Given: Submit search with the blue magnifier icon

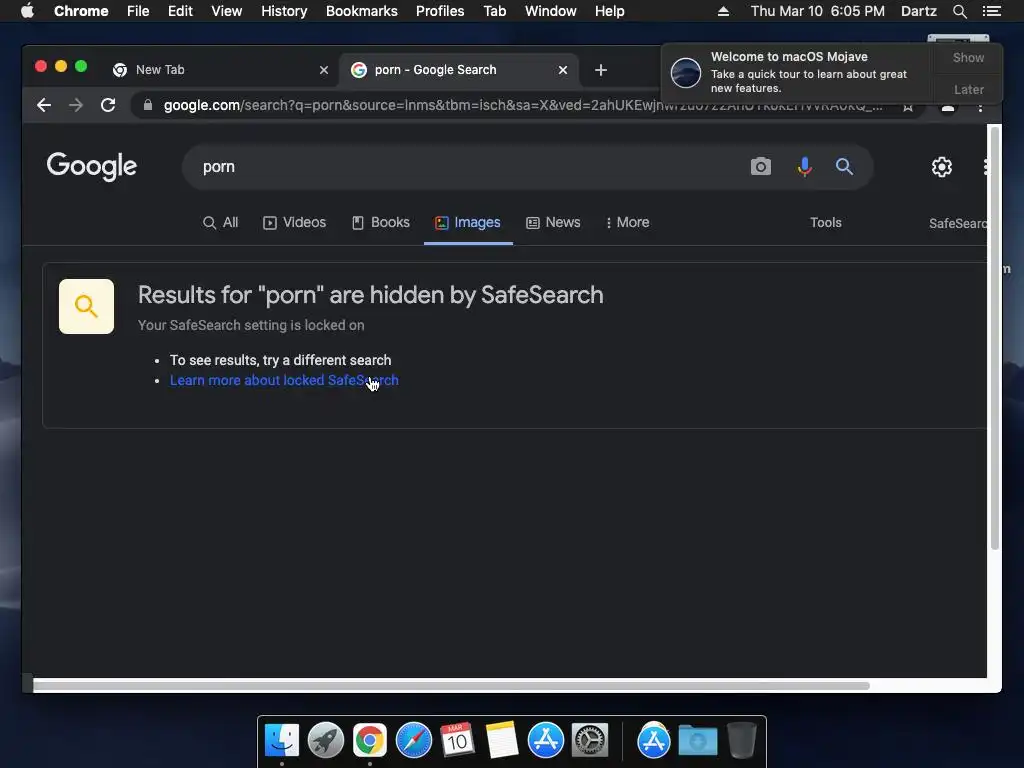Looking at the screenshot, I should point(844,167).
